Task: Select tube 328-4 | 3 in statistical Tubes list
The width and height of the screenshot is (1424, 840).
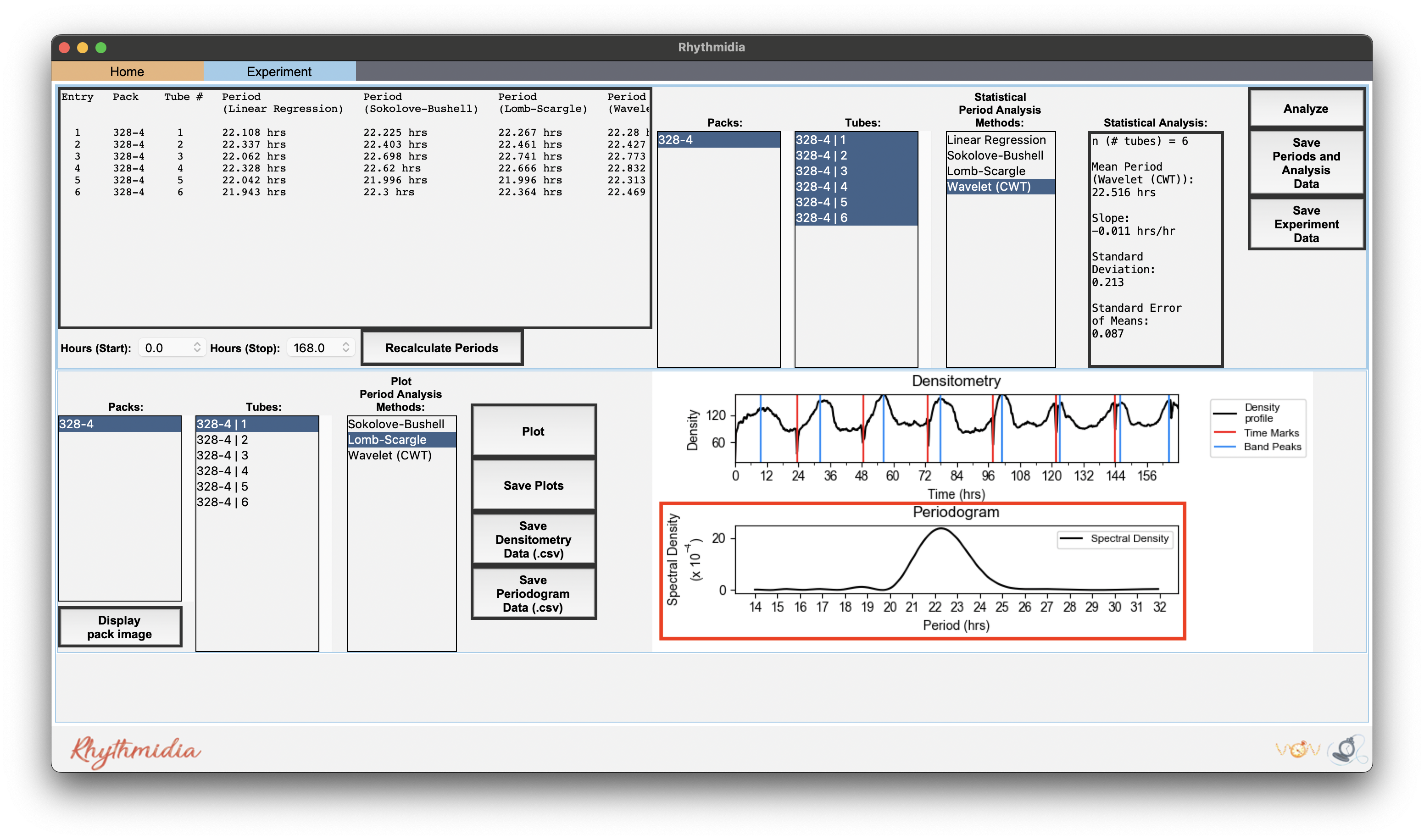Action: (856, 171)
